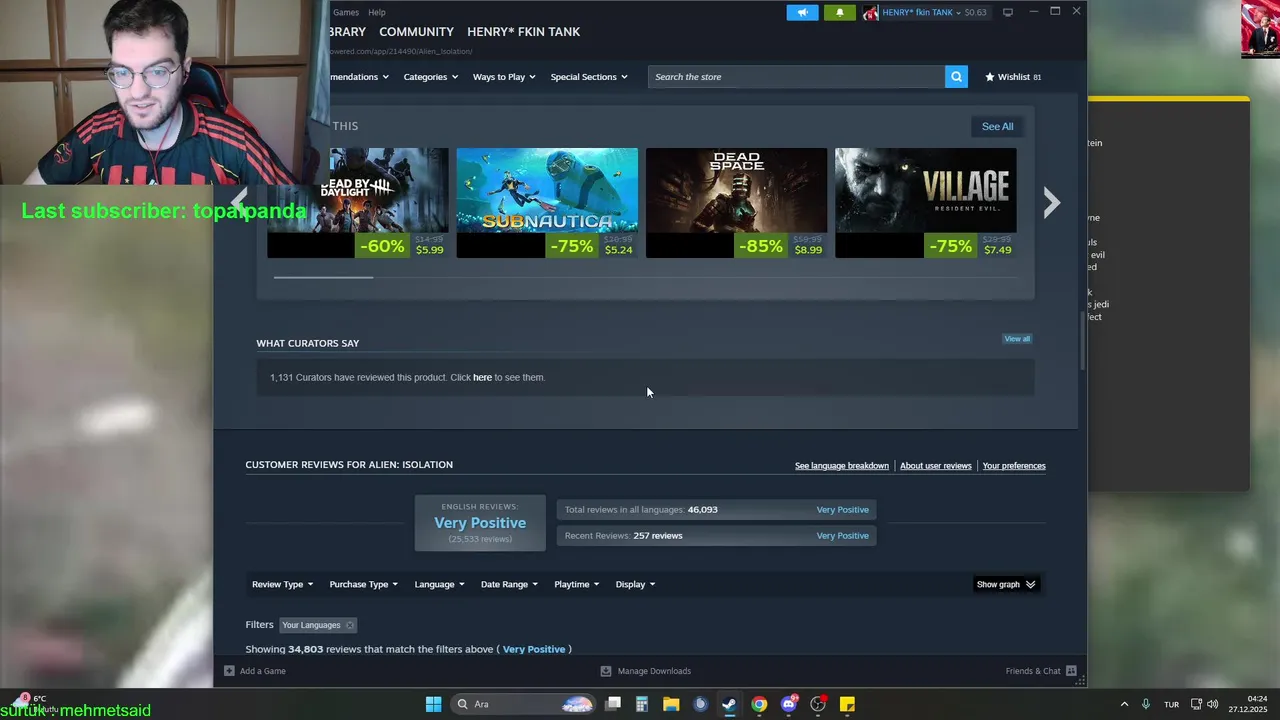Open File Explorer from the taskbar

(671, 704)
